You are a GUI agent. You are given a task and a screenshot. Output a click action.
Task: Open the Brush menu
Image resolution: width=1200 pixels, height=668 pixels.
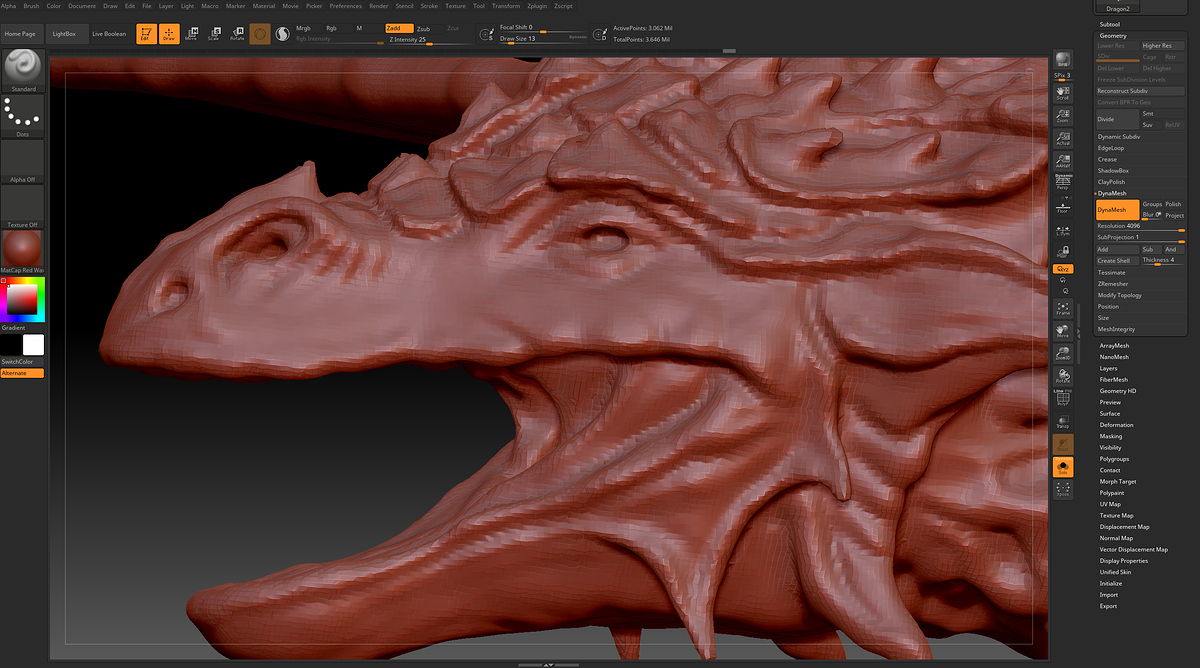tap(32, 6)
